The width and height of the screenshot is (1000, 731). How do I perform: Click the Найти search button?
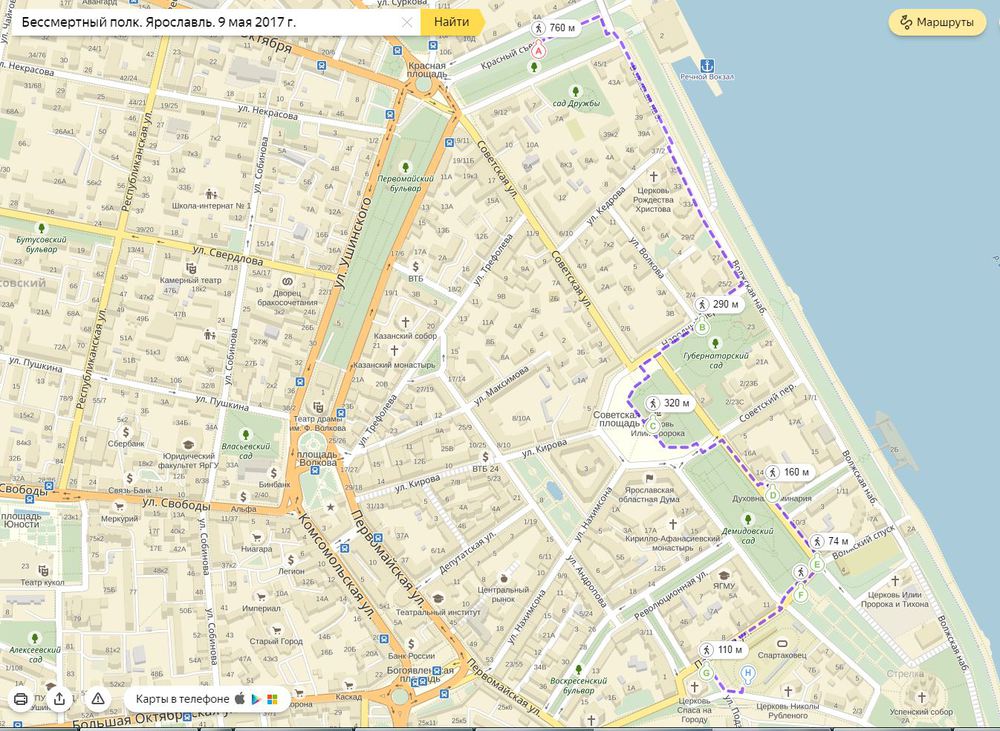coord(452,22)
